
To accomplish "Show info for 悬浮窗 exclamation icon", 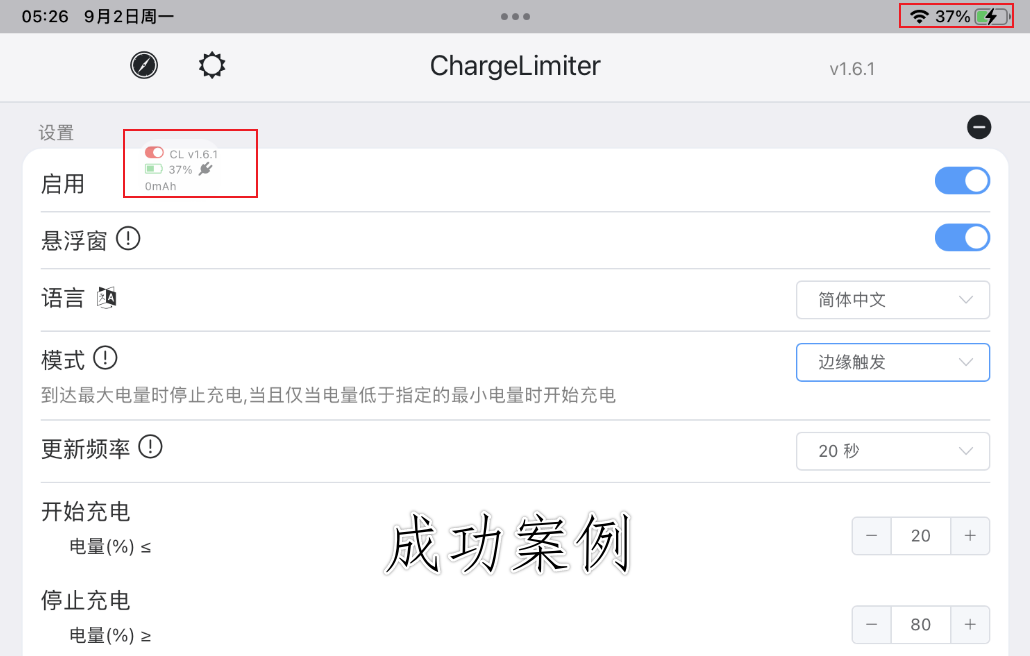I will click(x=128, y=238).
